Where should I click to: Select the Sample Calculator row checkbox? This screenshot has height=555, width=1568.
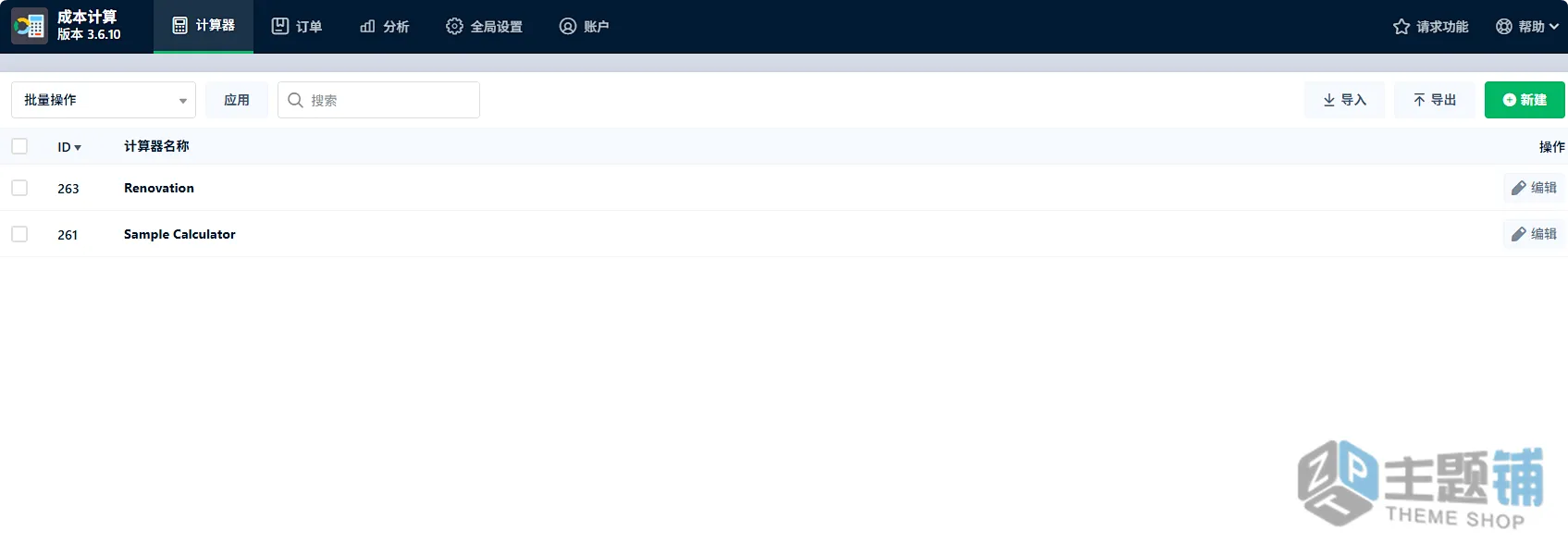tap(19, 234)
